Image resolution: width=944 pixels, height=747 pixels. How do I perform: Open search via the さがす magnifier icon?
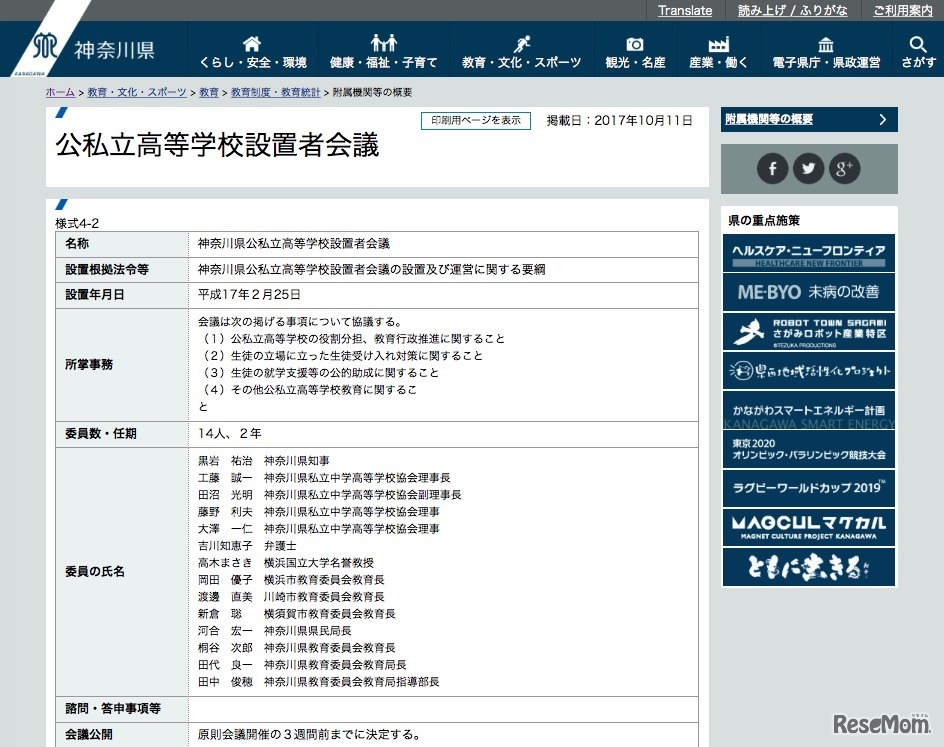click(x=917, y=48)
